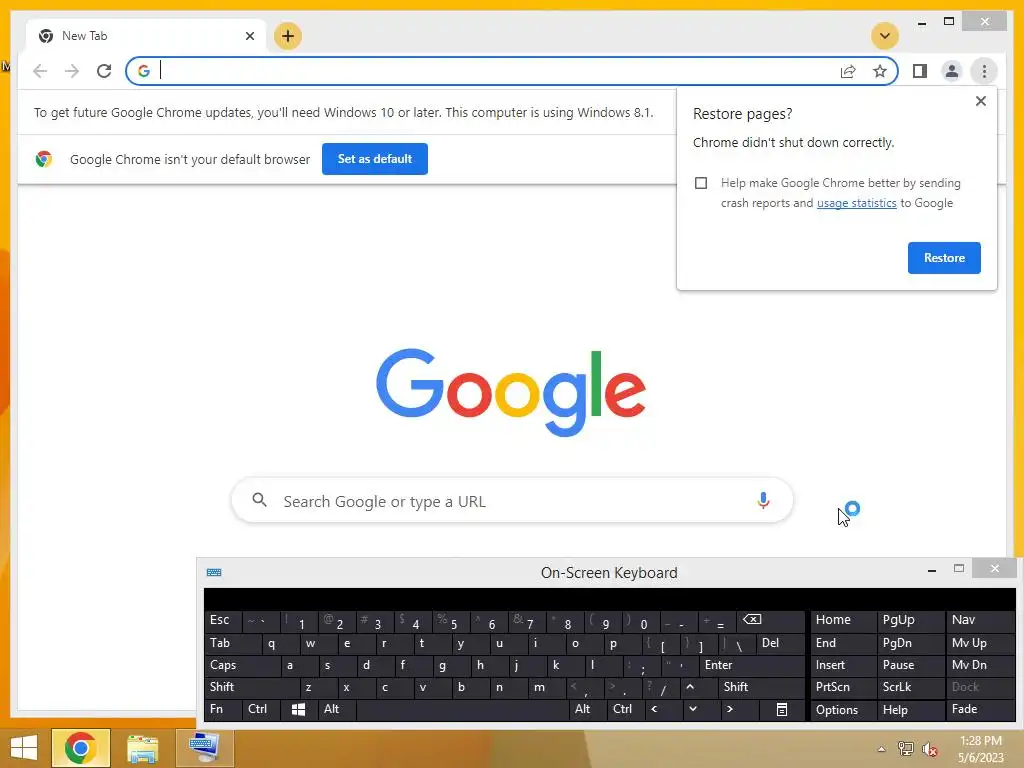Toggle the right Alt key on the keyboard
Image resolution: width=1024 pixels, height=768 pixels.
(587, 709)
